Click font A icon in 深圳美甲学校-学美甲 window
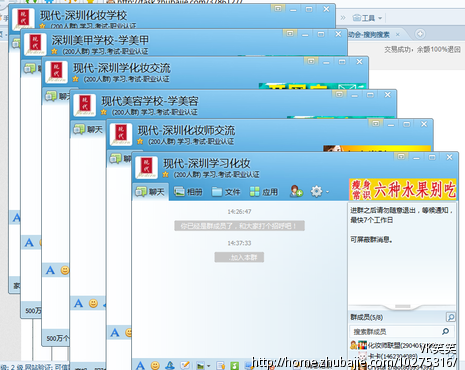Screen dimensions: 465x370 click(29, 242)
